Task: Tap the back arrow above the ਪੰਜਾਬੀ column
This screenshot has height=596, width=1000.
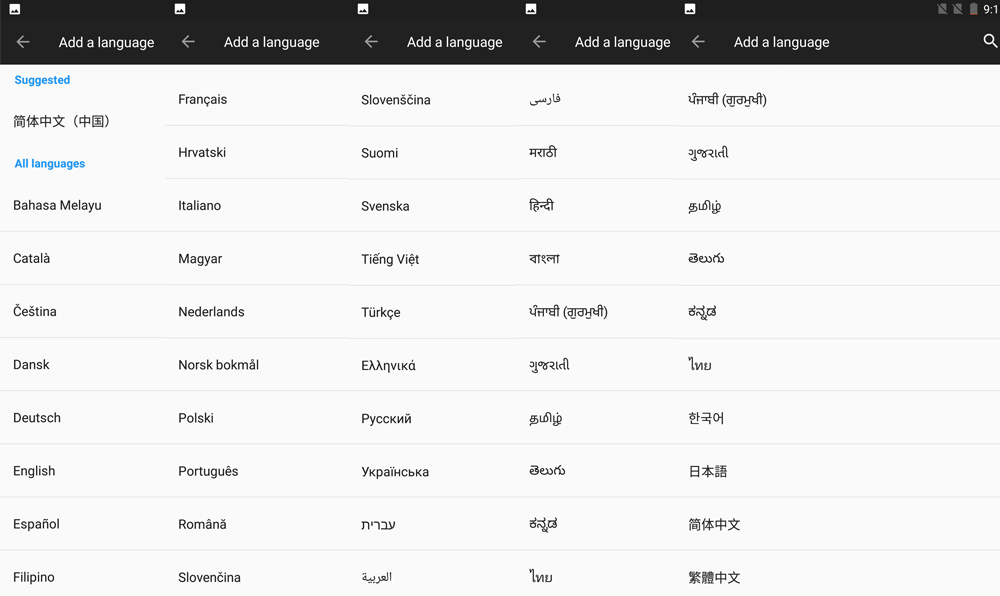Action: point(698,42)
